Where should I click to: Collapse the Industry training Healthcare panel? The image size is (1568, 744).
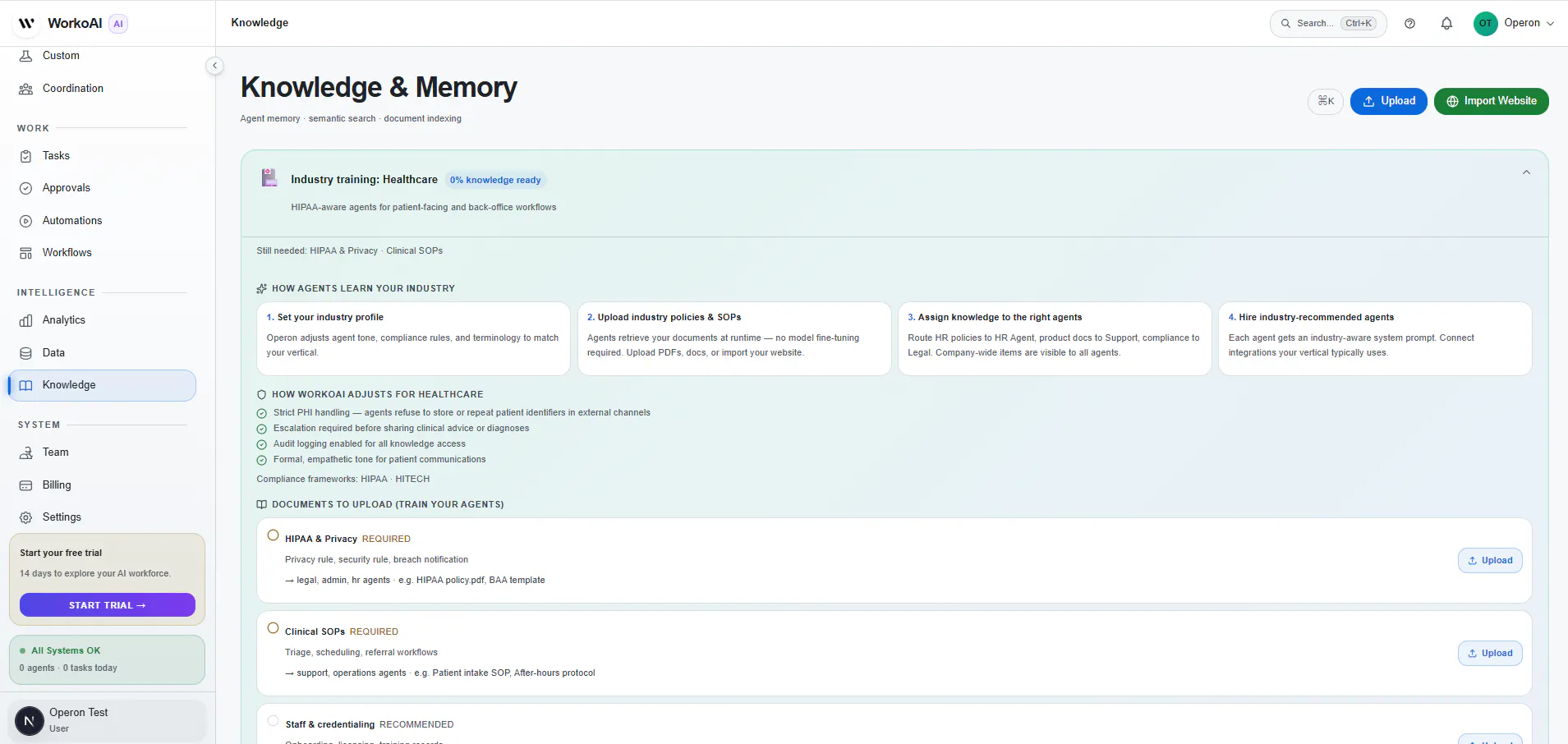pyautogui.click(x=1526, y=172)
